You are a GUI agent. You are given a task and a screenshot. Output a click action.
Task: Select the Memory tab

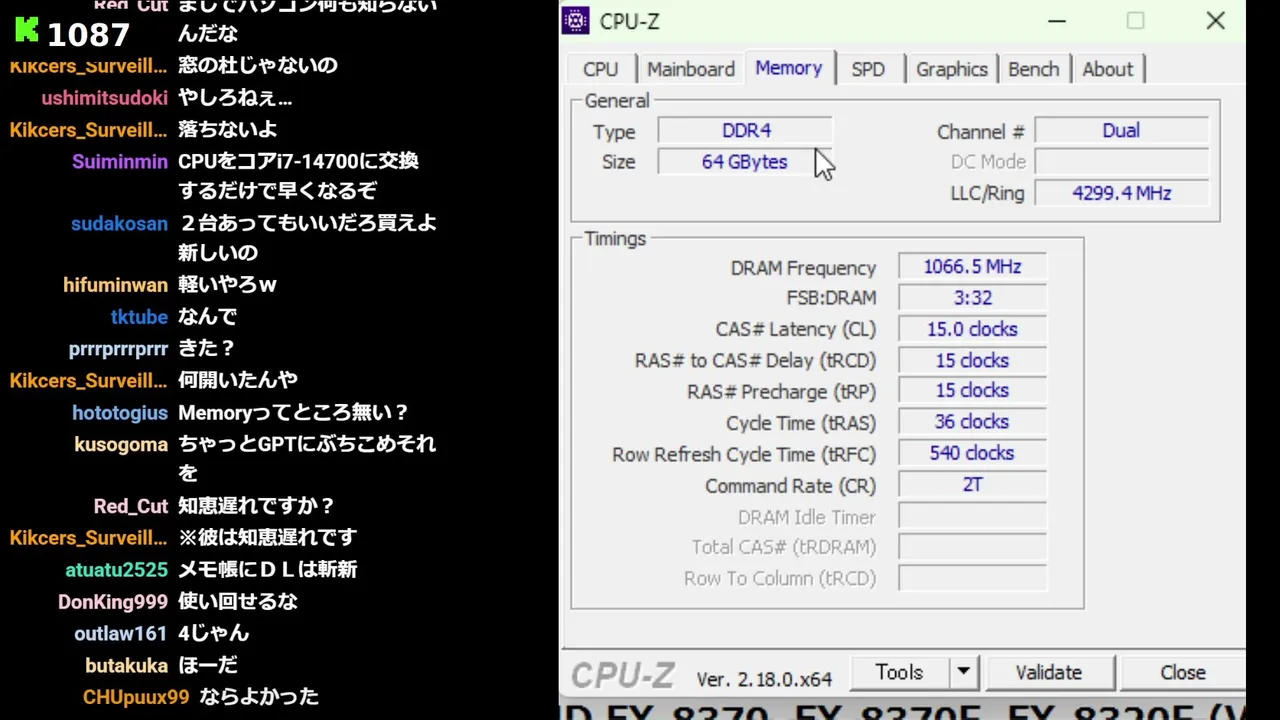(x=789, y=68)
